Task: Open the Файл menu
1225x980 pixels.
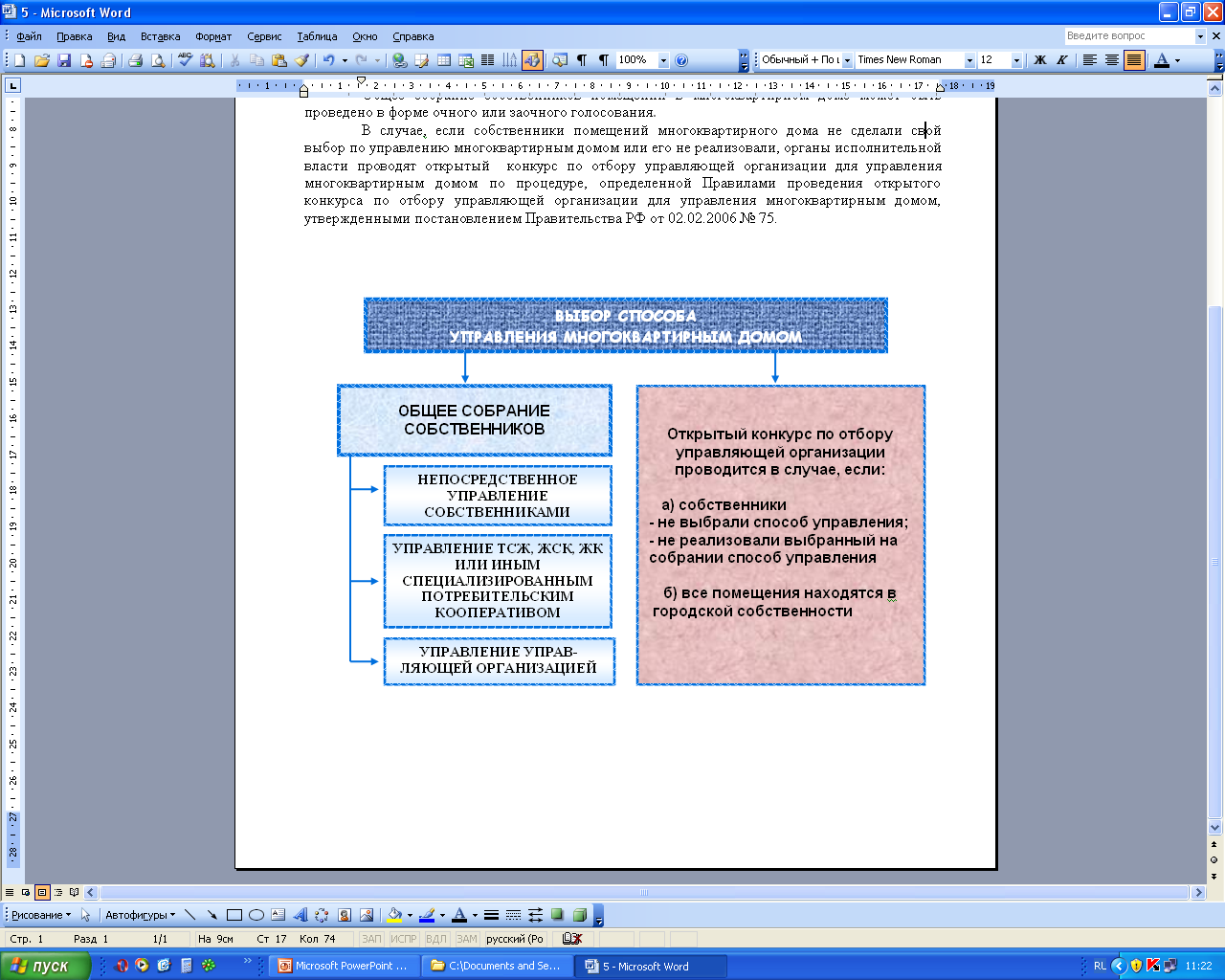Action: pyautogui.click(x=29, y=36)
